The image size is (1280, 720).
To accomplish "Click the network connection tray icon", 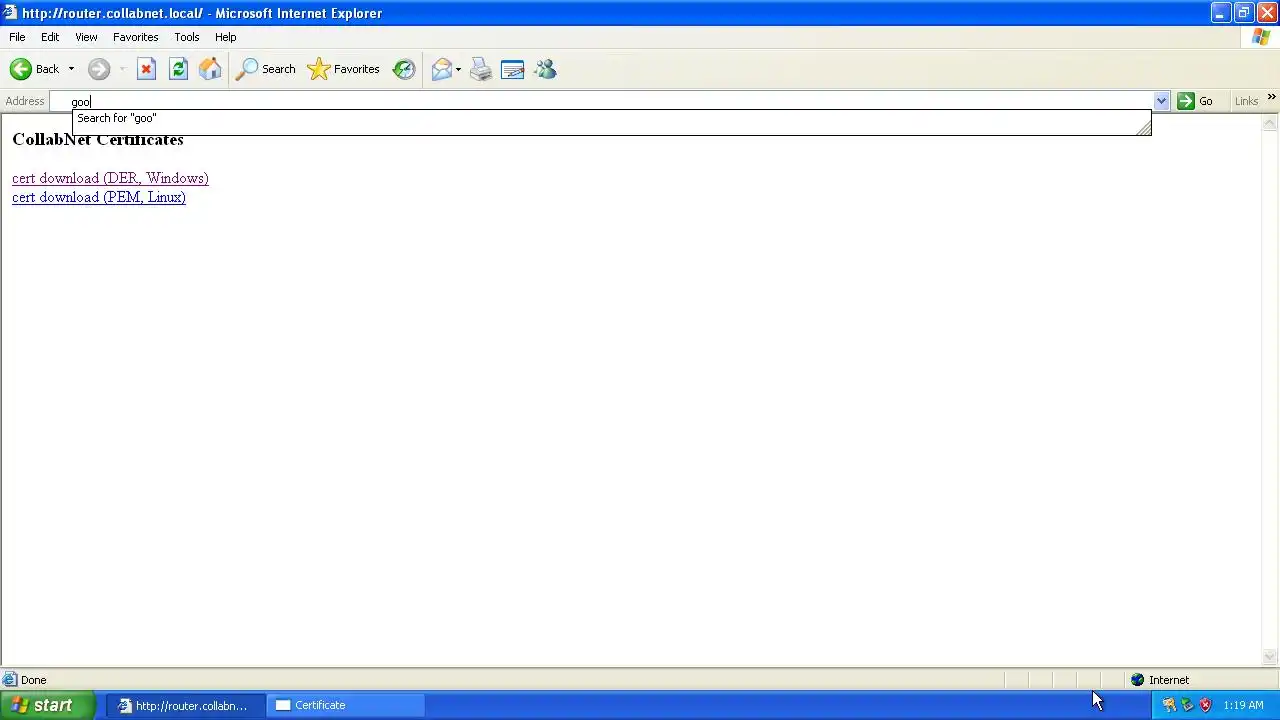I will coord(1187,705).
